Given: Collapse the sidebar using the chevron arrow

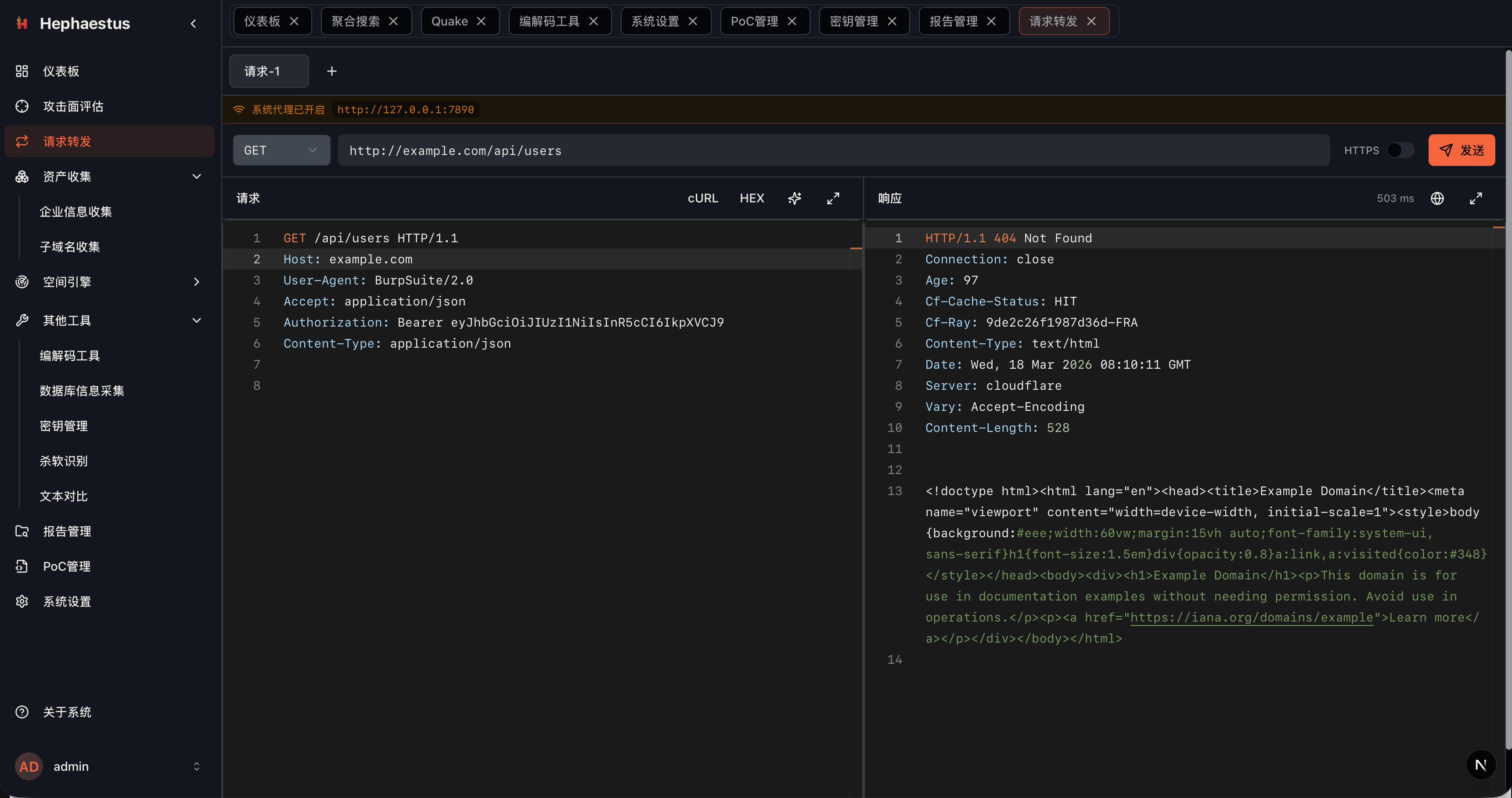Looking at the screenshot, I should [193, 23].
